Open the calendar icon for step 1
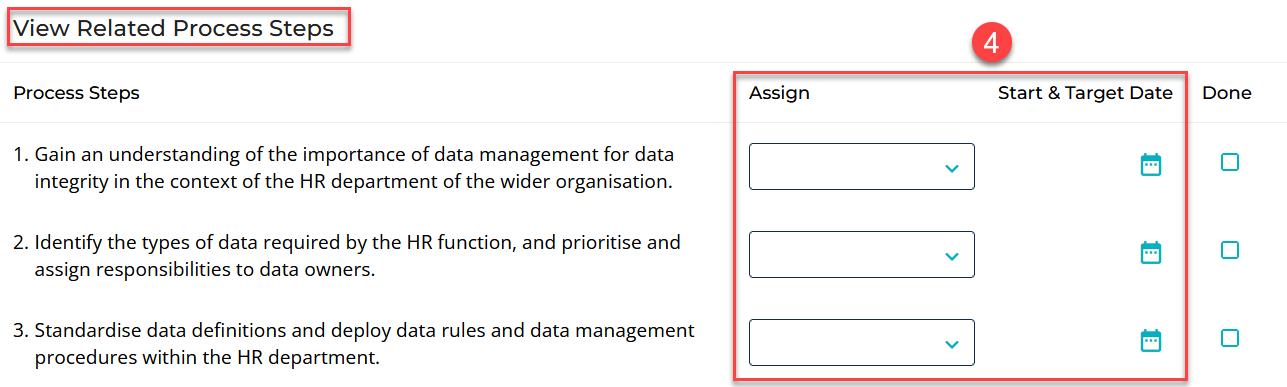Image resolution: width=1287 pixels, height=387 pixels. click(1151, 165)
